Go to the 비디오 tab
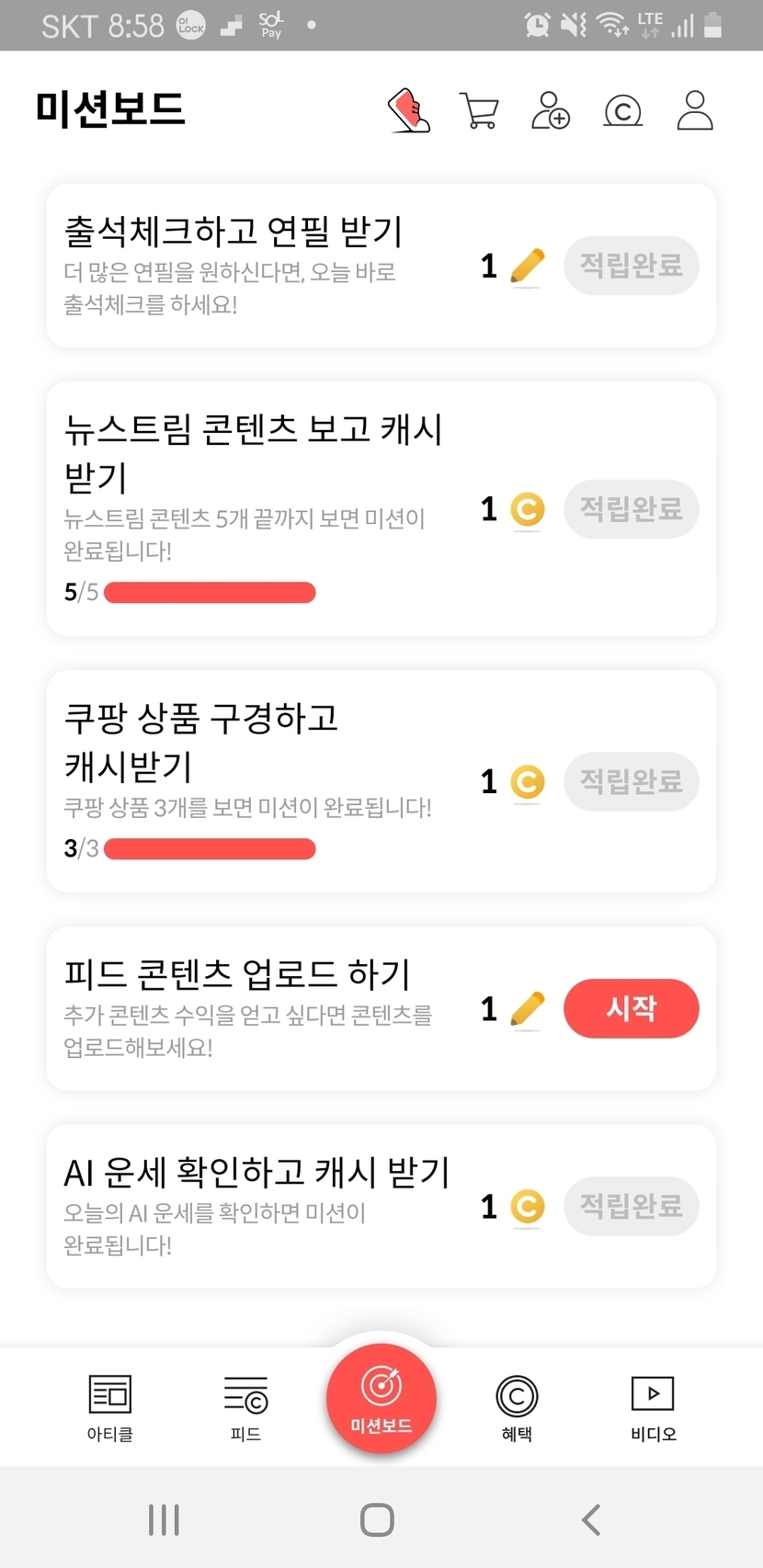Viewport: 763px width, 1568px height. (x=653, y=1406)
